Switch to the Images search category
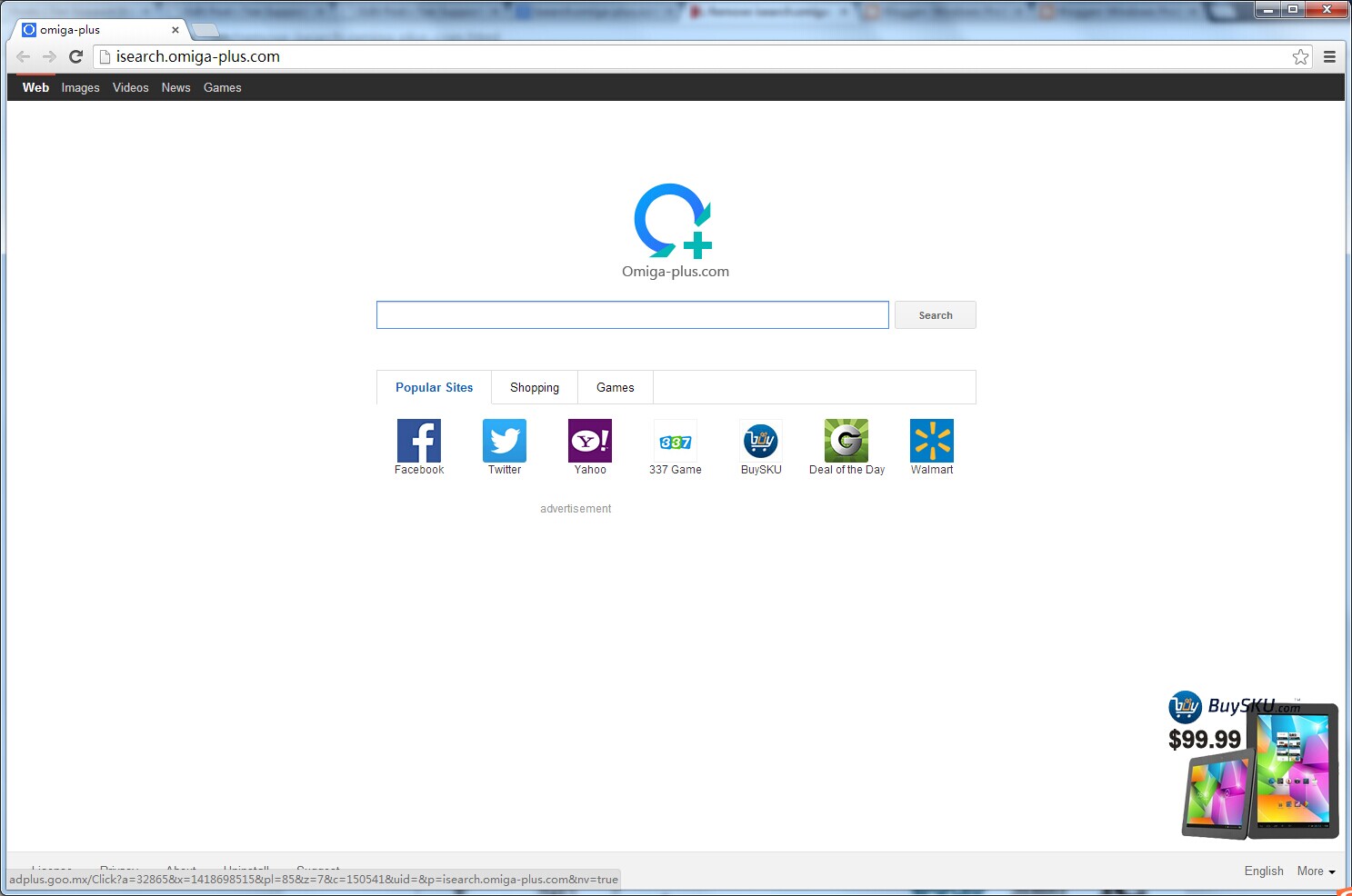 coord(80,87)
